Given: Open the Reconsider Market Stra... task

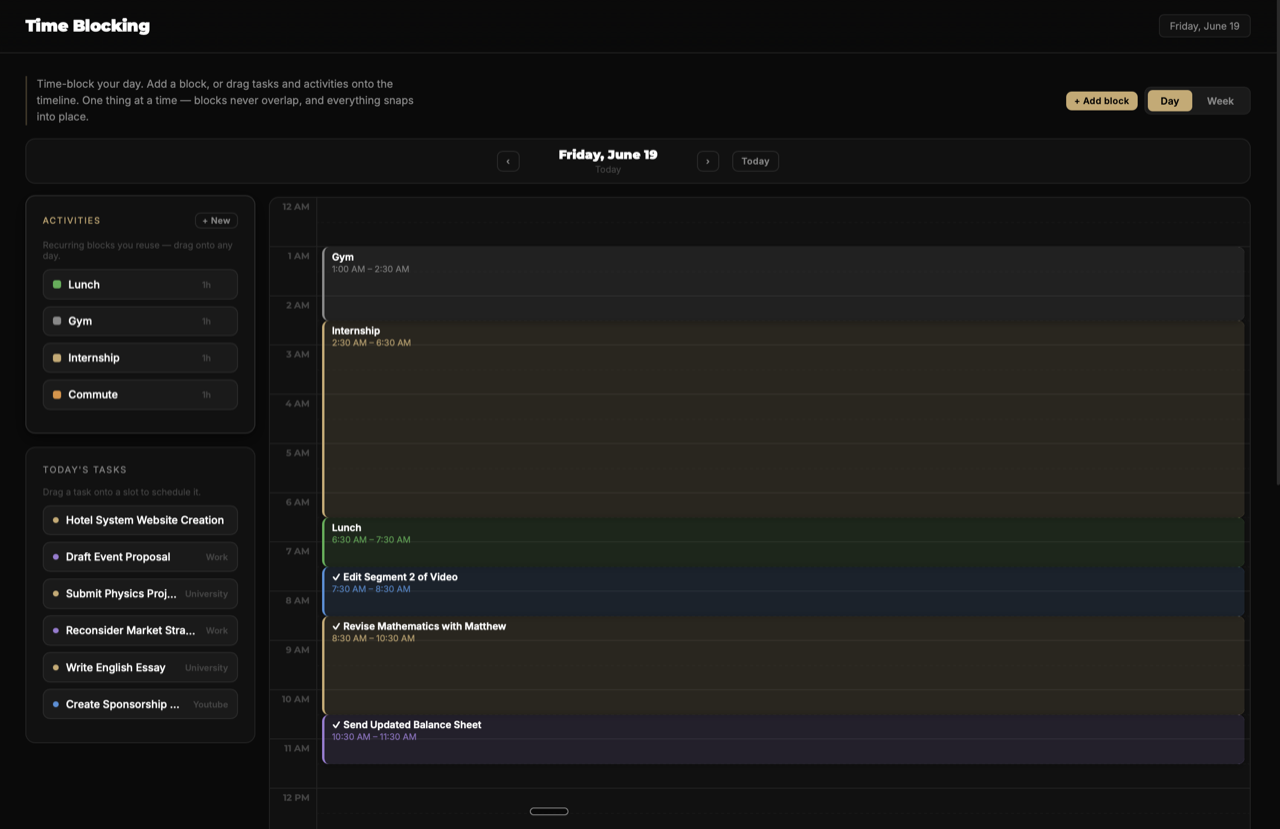Looking at the screenshot, I should click(140, 630).
